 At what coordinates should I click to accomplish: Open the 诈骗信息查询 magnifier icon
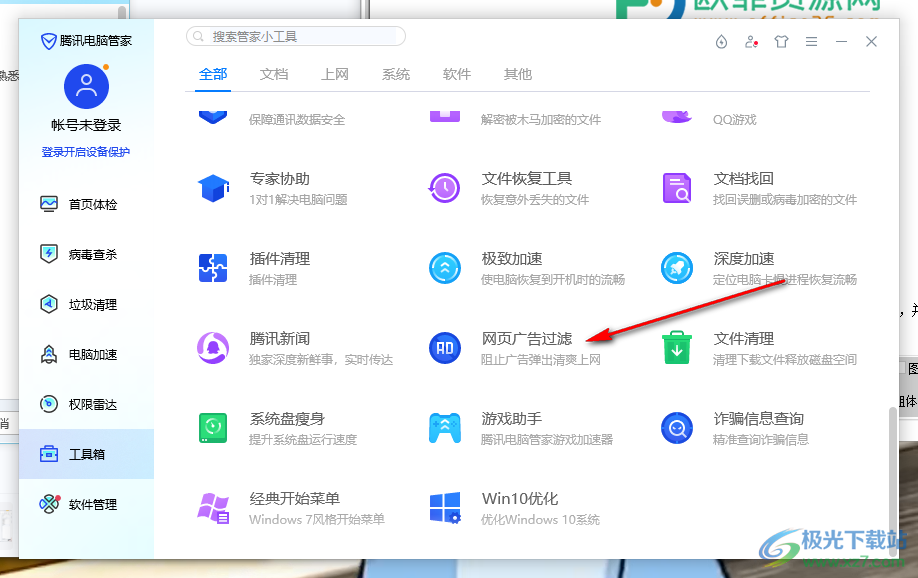[677, 428]
